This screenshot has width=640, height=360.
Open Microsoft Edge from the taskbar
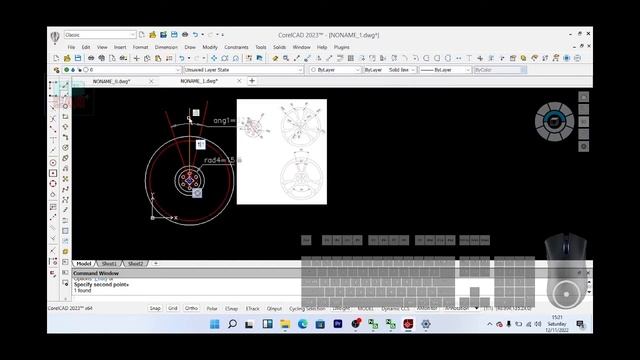pos(302,324)
